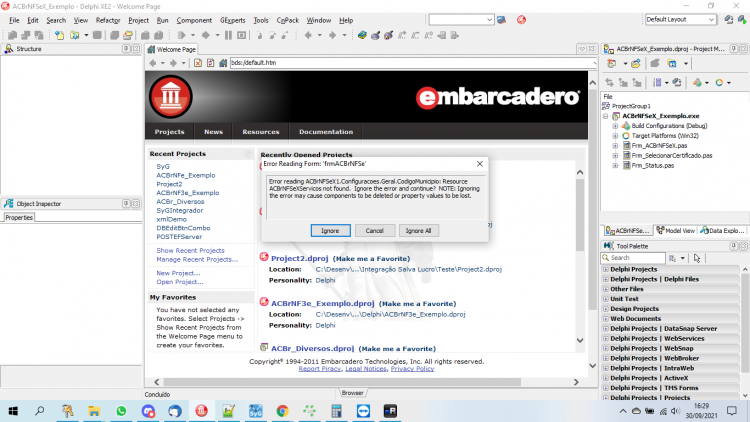The height and width of the screenshot is (422, 750).
Task: Click the Forward navigation toolbar arrow
Action: tap(332, 35)
